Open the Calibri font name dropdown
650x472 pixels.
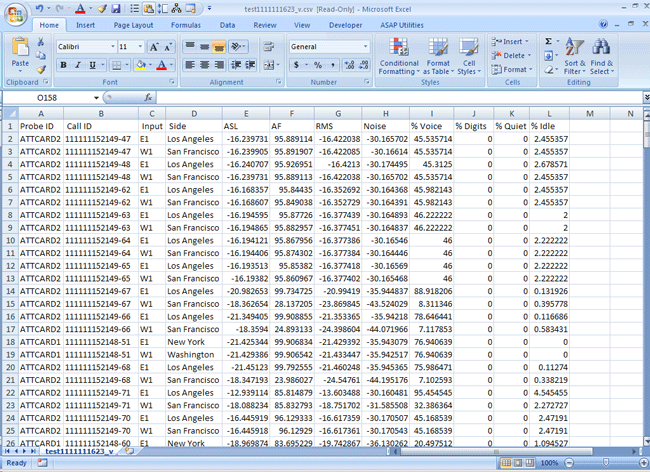coord(112,46)
